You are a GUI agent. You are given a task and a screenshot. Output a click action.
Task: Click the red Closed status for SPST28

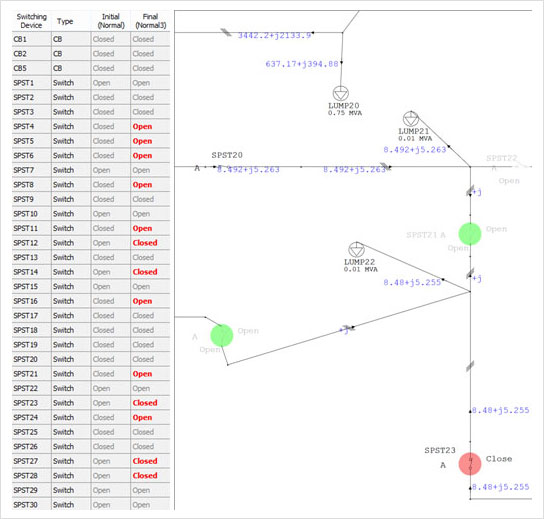pyautogui.click(x=145, y=476)
